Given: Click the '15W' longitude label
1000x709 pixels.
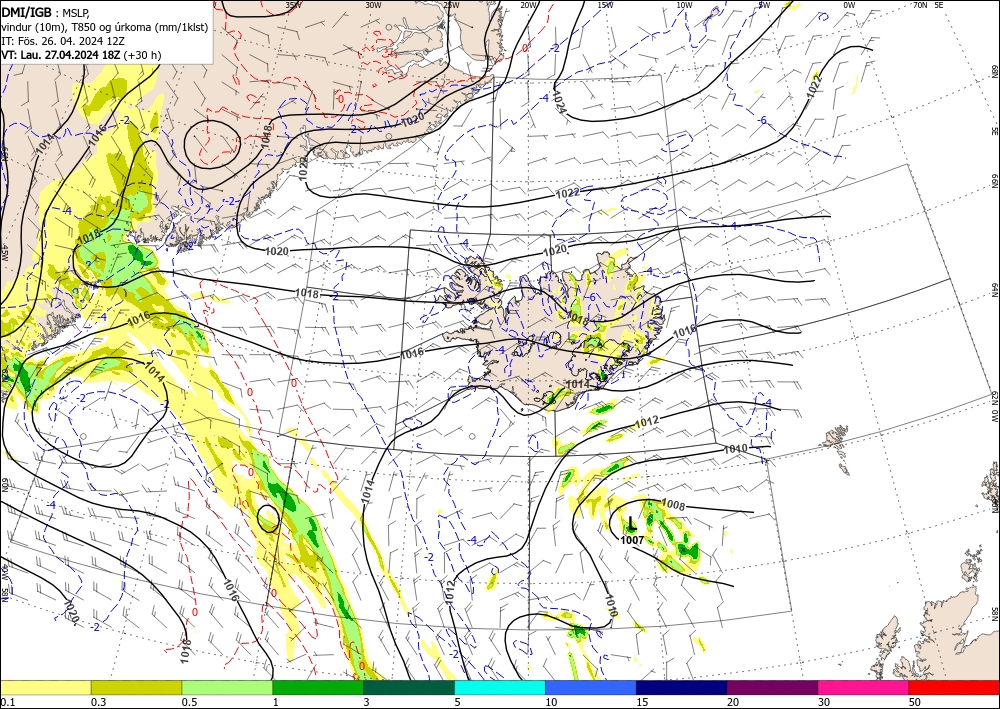Looking at the screenshot, I should [x=606, y=5].
